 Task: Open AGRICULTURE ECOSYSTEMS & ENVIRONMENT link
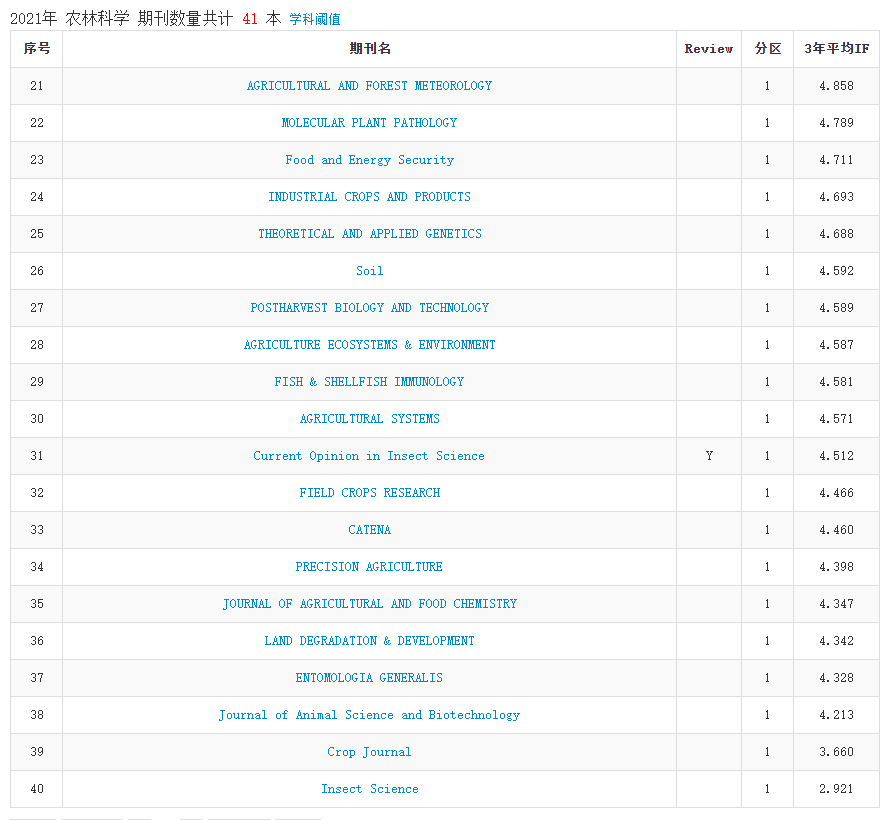(370, 345)
